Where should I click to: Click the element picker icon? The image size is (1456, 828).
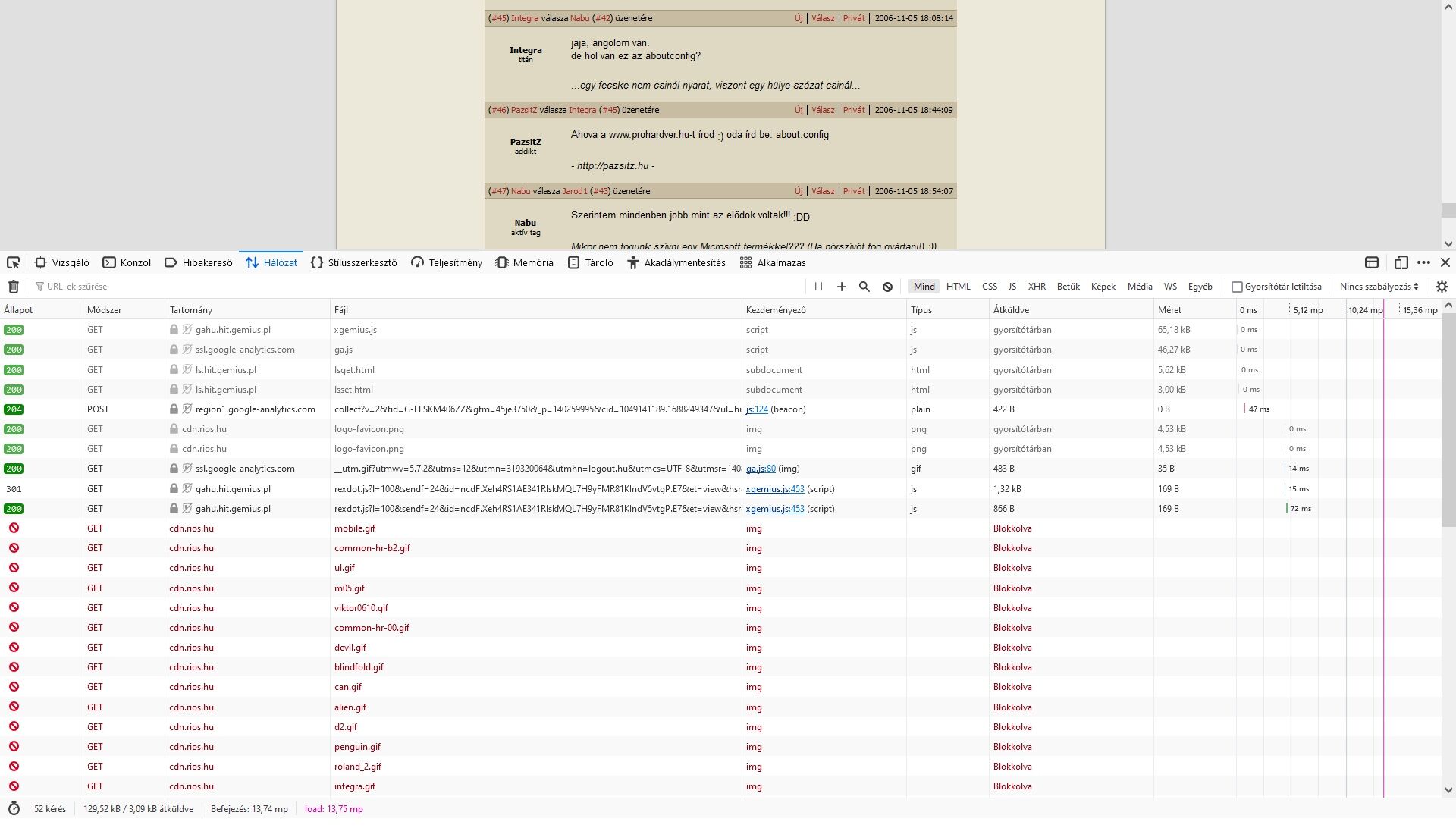click(13, 263)
